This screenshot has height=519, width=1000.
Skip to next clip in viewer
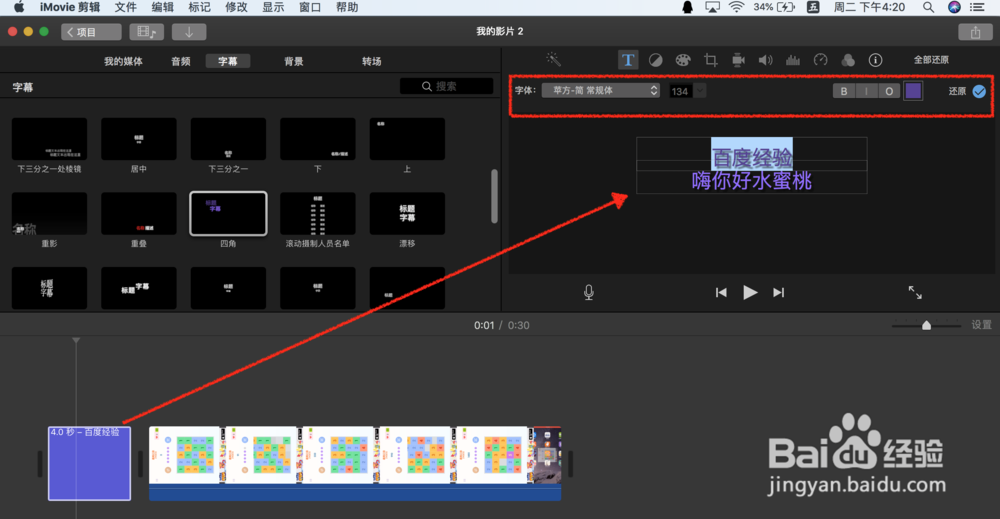(x=778, y=292)
